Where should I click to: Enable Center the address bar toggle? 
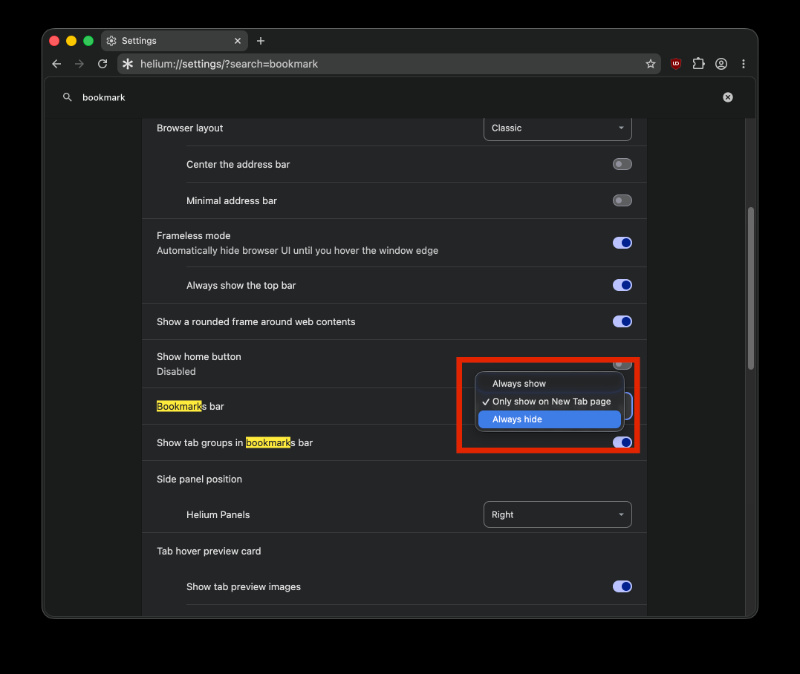tap(622, 164)
